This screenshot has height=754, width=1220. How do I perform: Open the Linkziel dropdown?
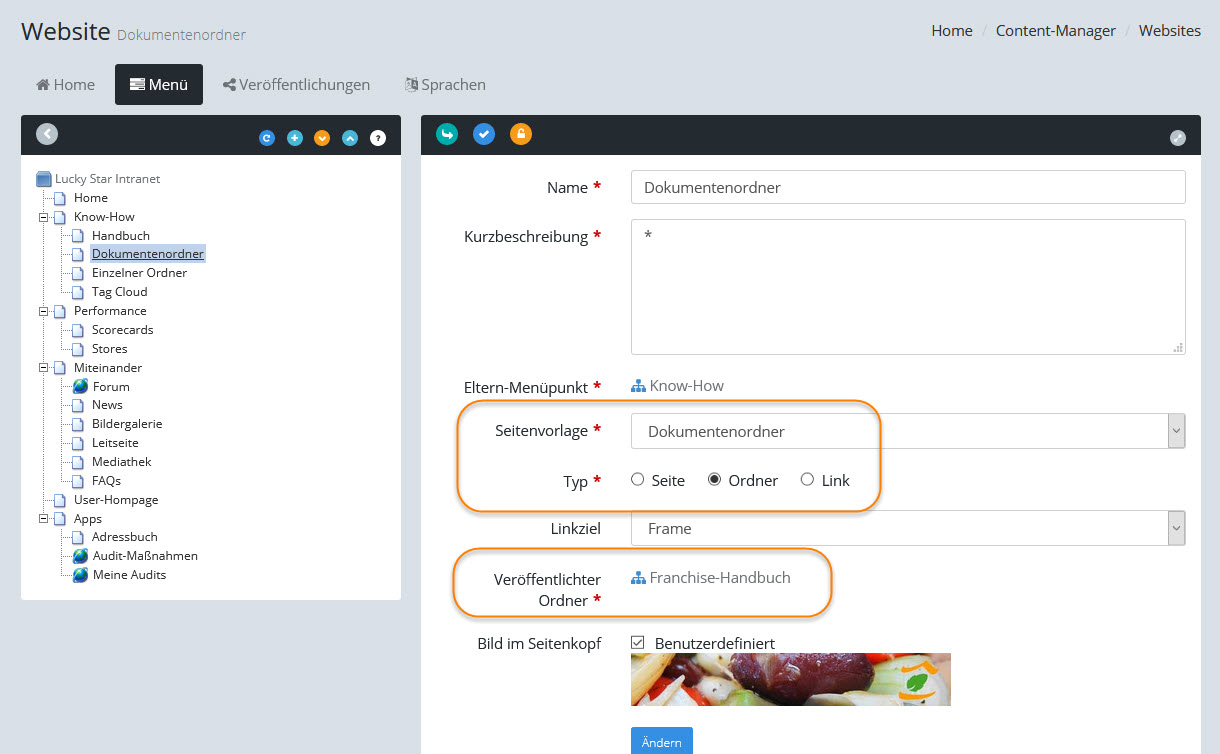point(907,528)
